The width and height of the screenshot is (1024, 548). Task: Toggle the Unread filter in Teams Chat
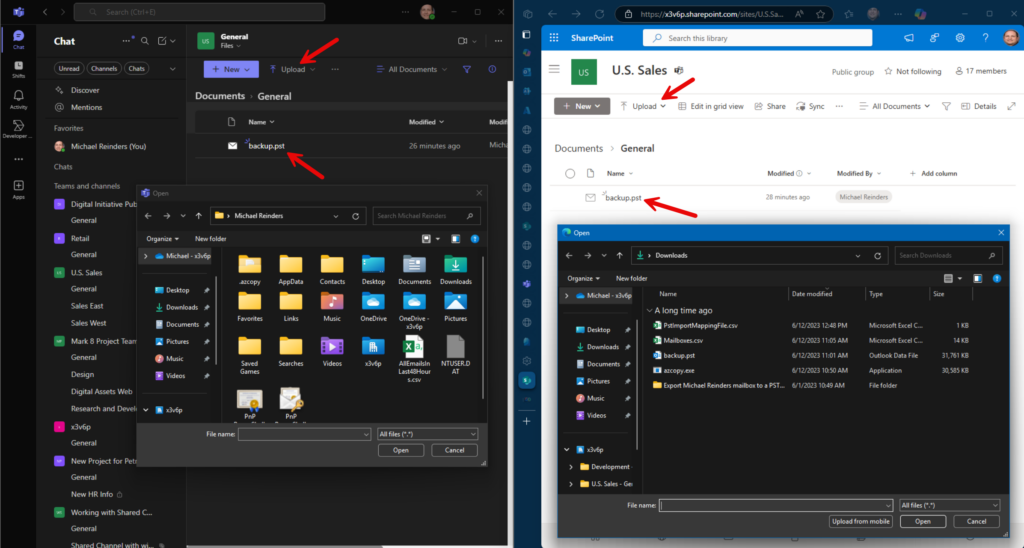pos(69,69)
